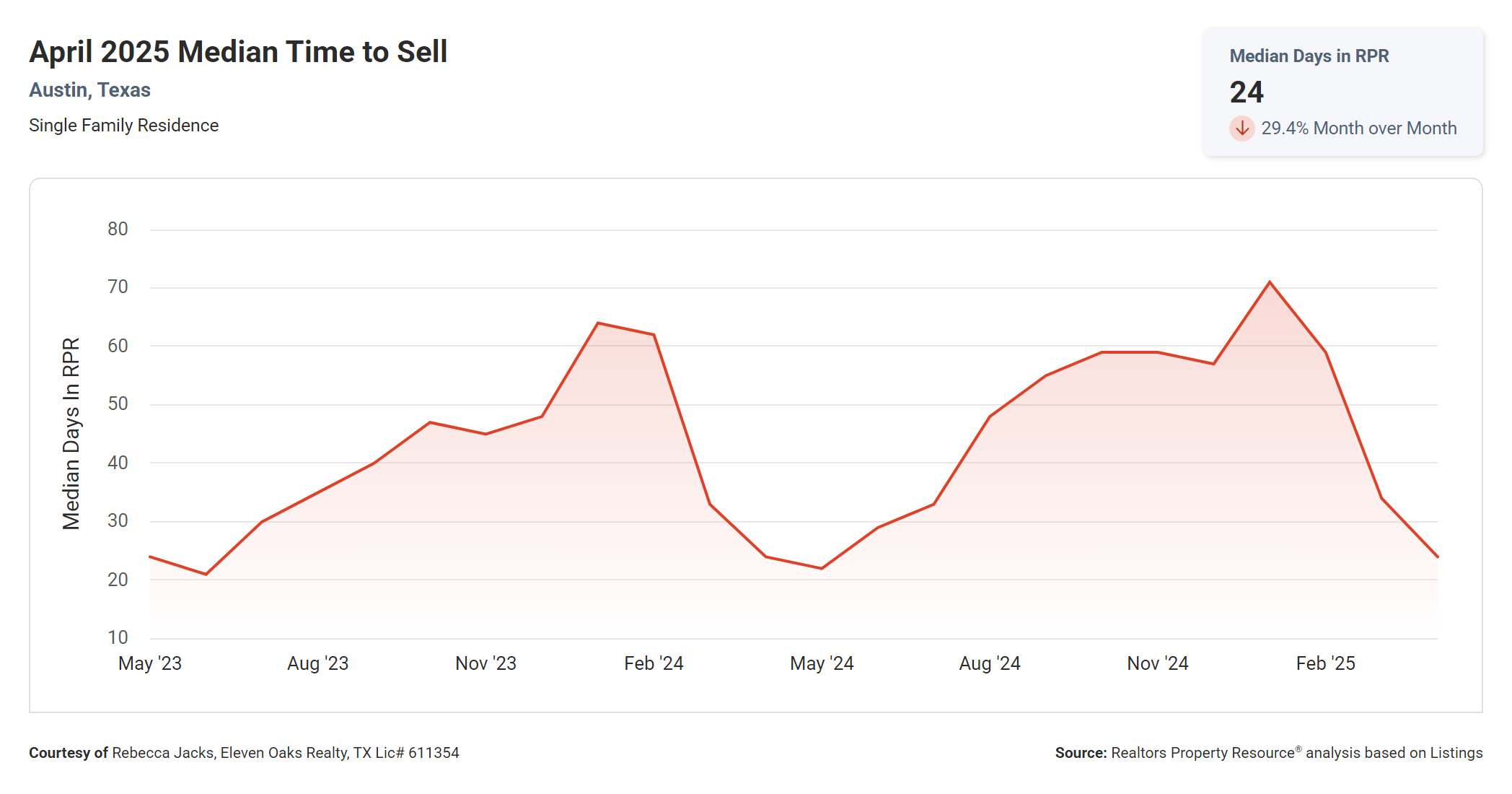Click the Feb '25 x-axis label

1325,663
